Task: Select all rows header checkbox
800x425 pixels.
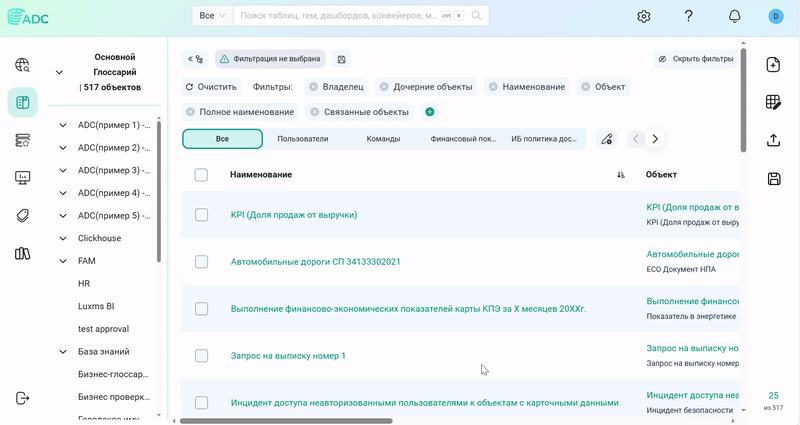Action: click(201, 175)
